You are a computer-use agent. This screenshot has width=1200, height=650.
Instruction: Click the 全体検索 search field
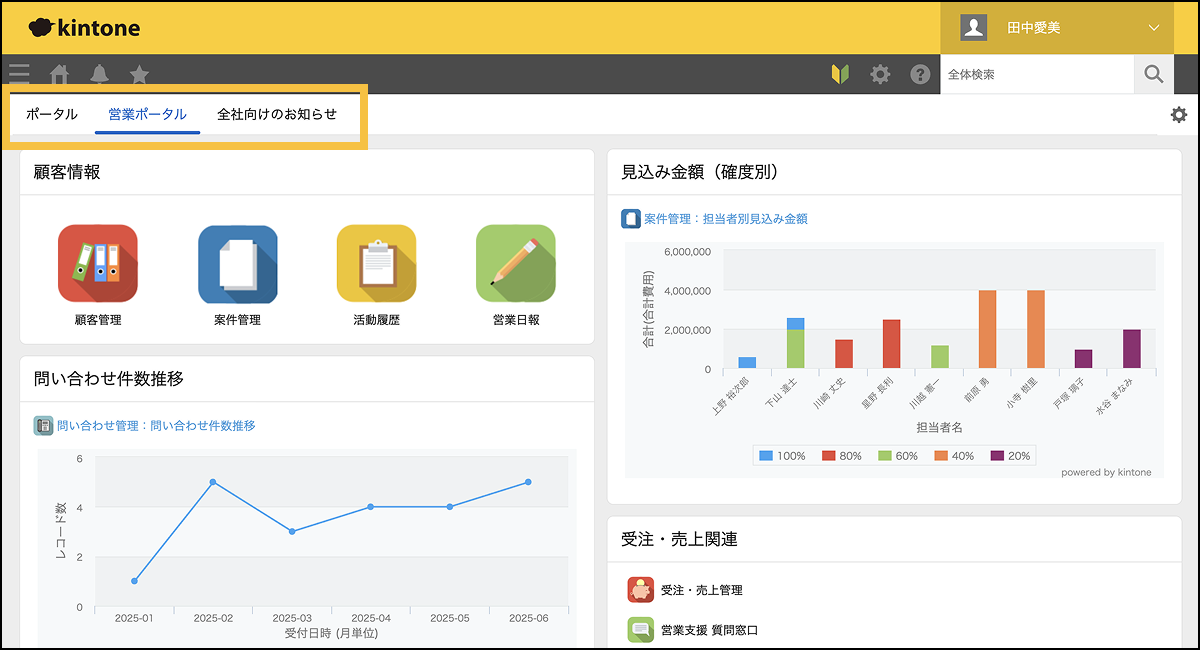[x=1036, y=74]
